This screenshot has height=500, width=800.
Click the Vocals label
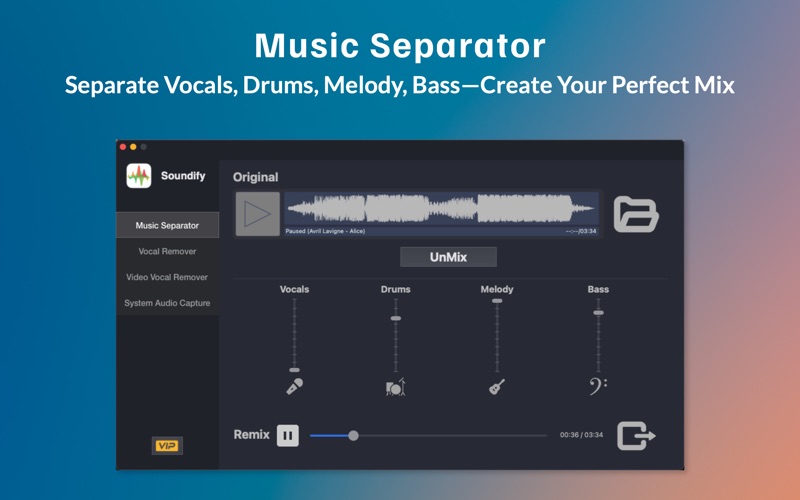click(294, 289)
